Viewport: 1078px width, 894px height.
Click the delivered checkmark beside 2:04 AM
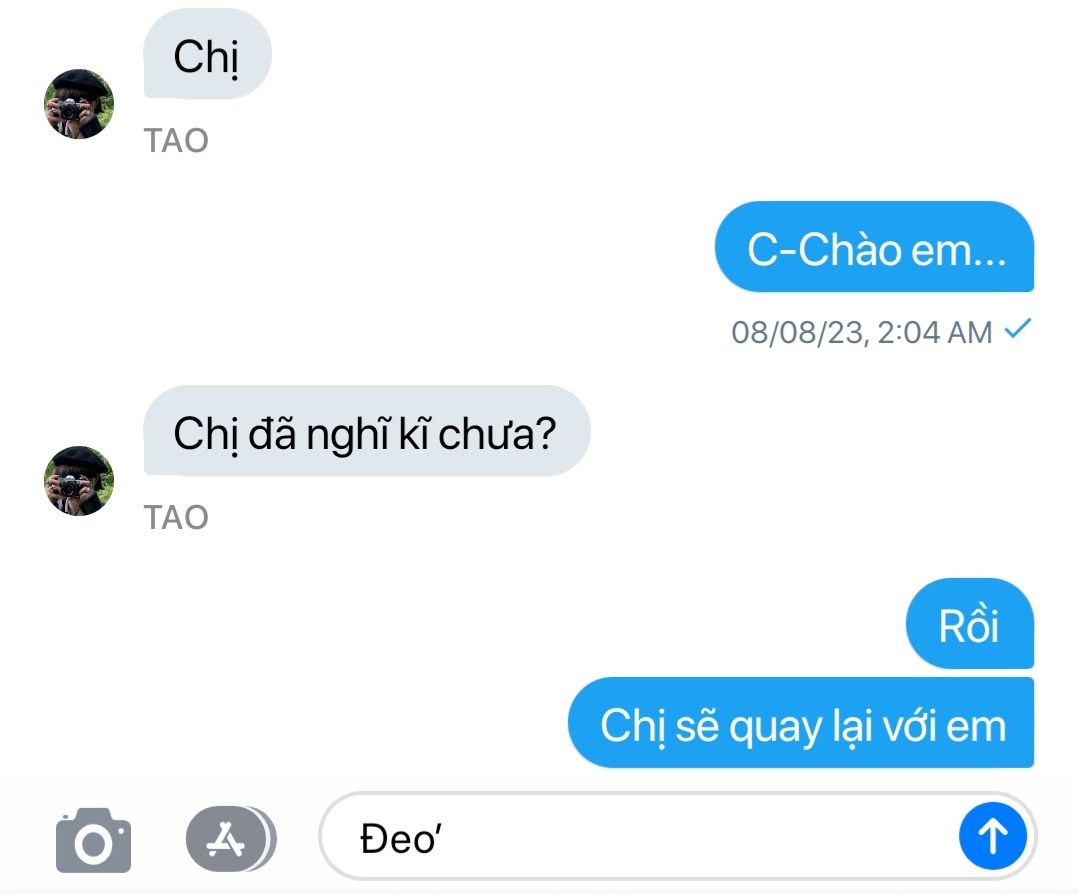[1018, 329]
